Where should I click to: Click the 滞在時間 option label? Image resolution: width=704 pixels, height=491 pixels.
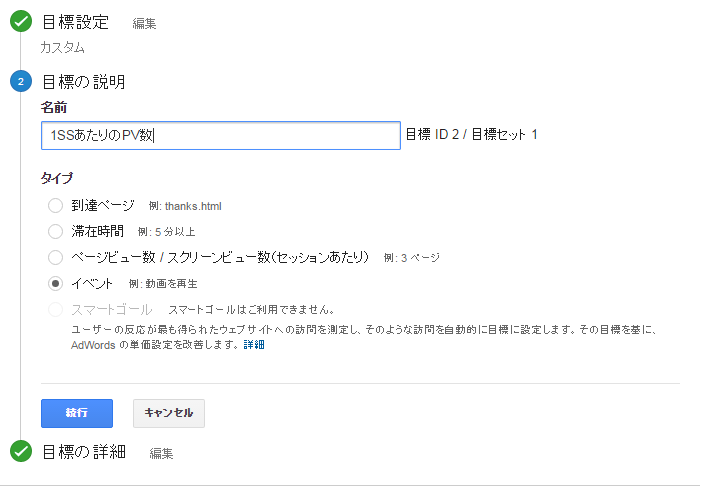[97, 232]
